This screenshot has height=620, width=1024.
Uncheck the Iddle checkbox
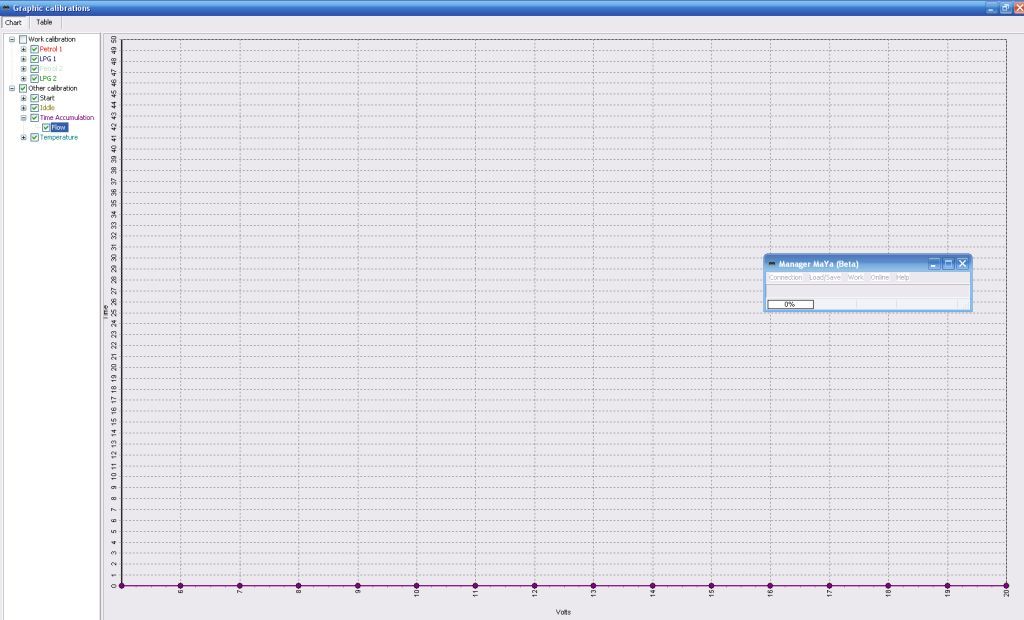tap(35, 108)
